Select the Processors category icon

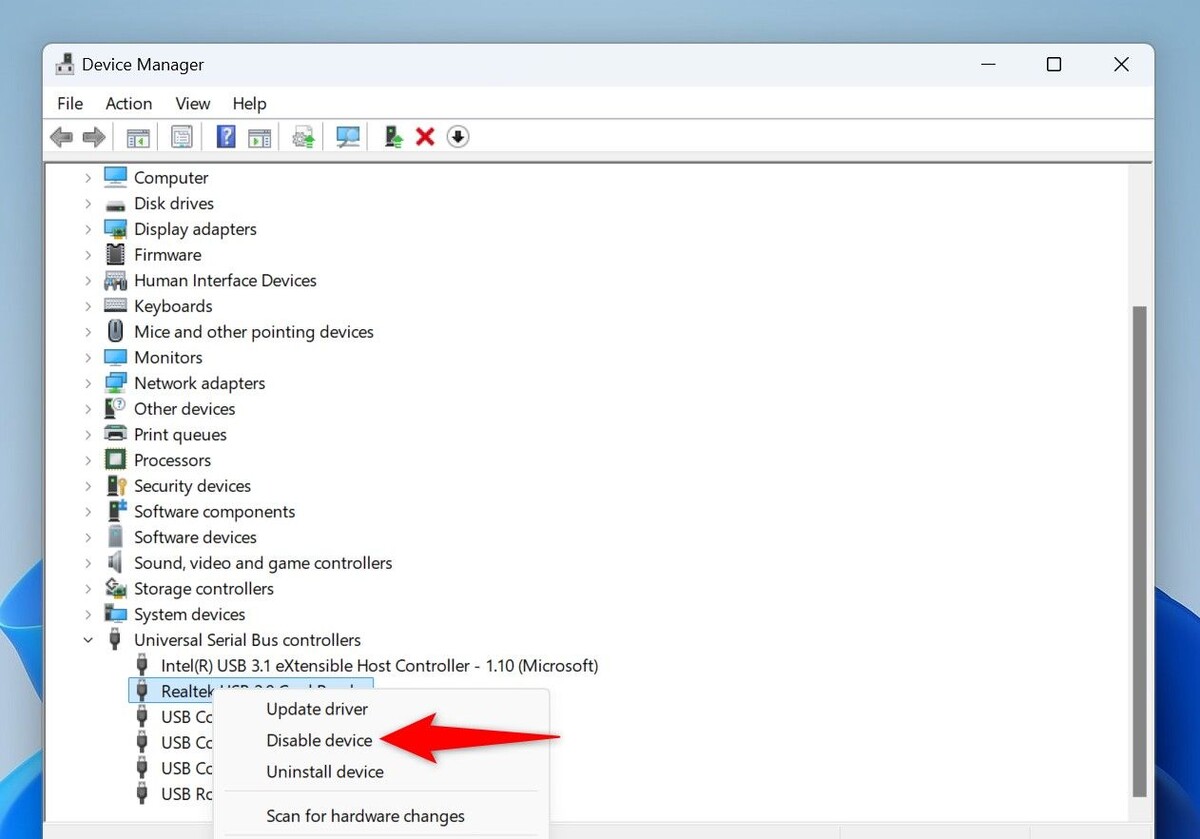(x=116, y=460)
